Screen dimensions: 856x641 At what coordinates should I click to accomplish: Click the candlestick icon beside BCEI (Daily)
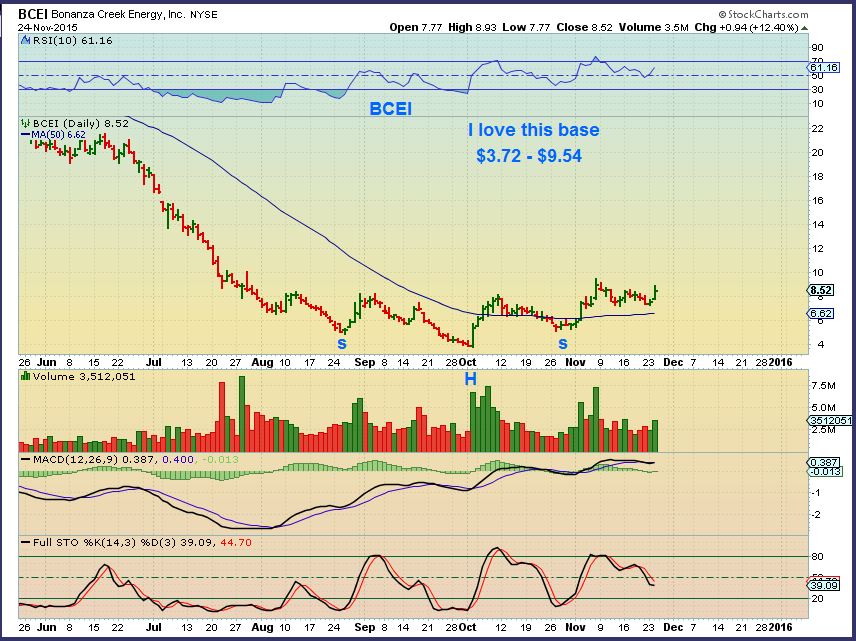coord(26,123)
